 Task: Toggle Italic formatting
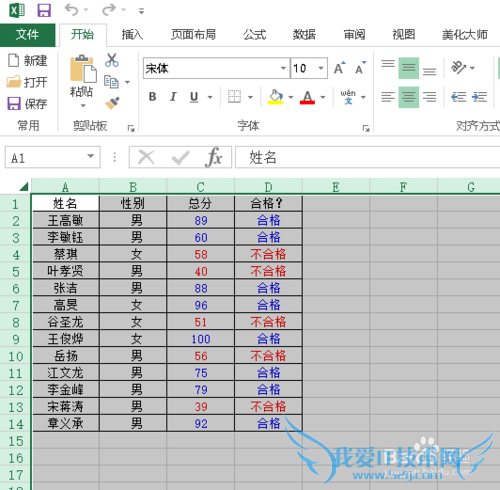(173, 97)
